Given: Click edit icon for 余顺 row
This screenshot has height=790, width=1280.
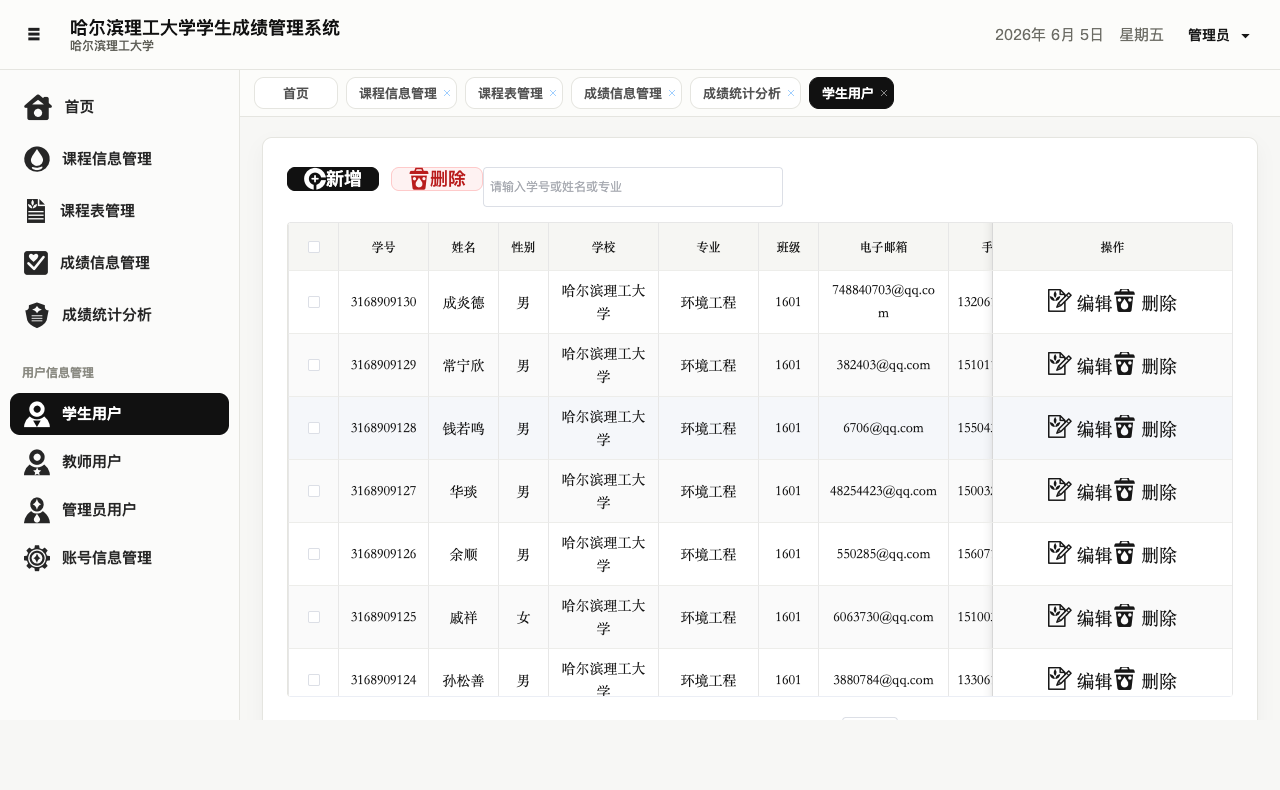Looking at the screenshot, I should point(1059,553).
